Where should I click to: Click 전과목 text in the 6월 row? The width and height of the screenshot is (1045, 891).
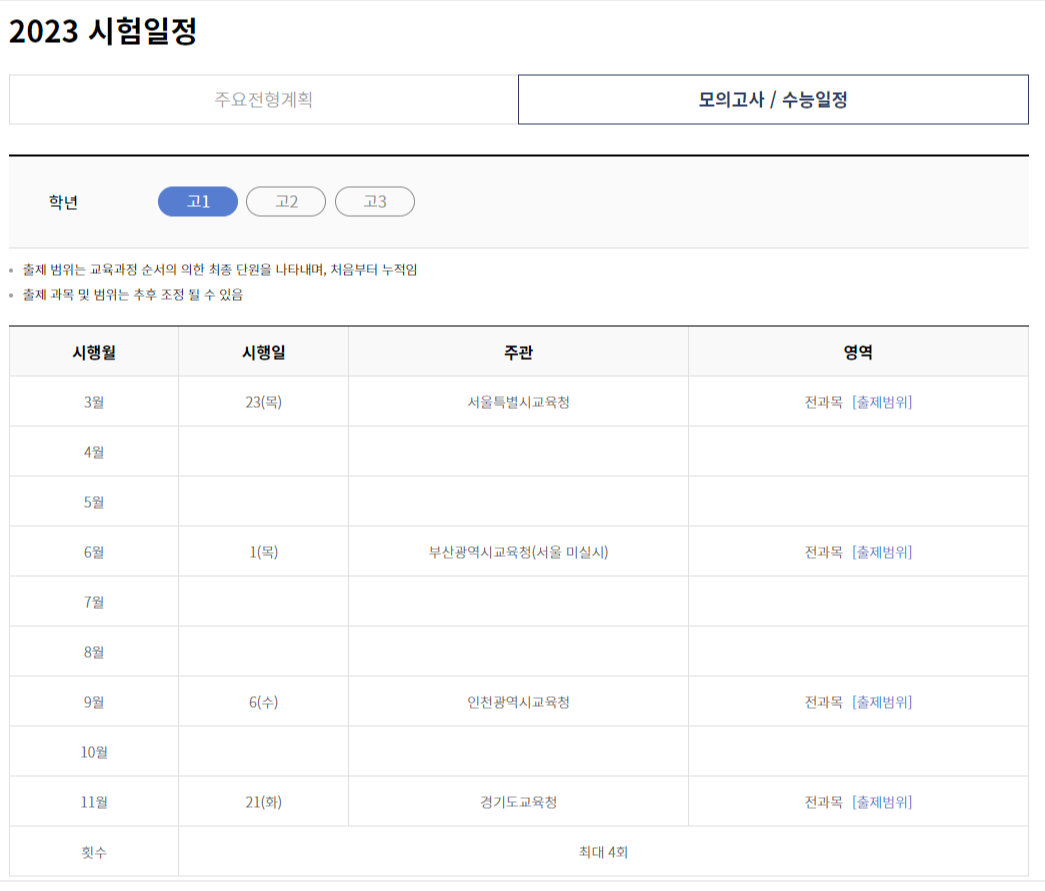coord(824,552)
